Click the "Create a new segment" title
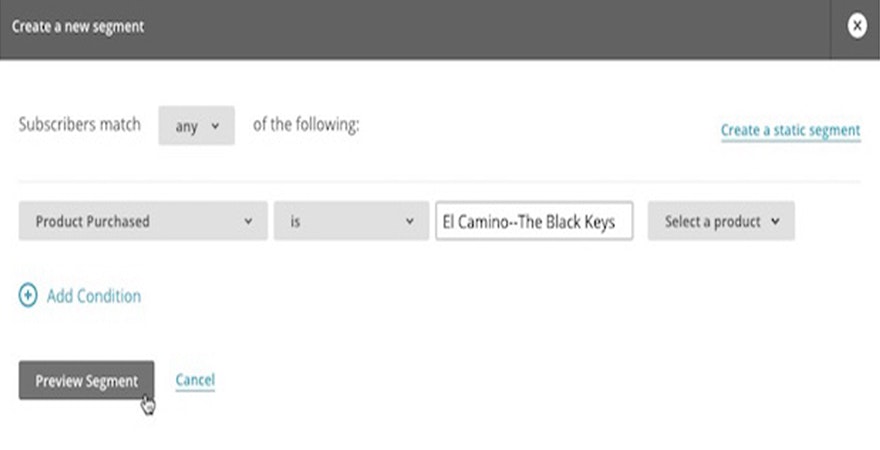This screenshot has width=880, height=450. [x=78, y=27]
